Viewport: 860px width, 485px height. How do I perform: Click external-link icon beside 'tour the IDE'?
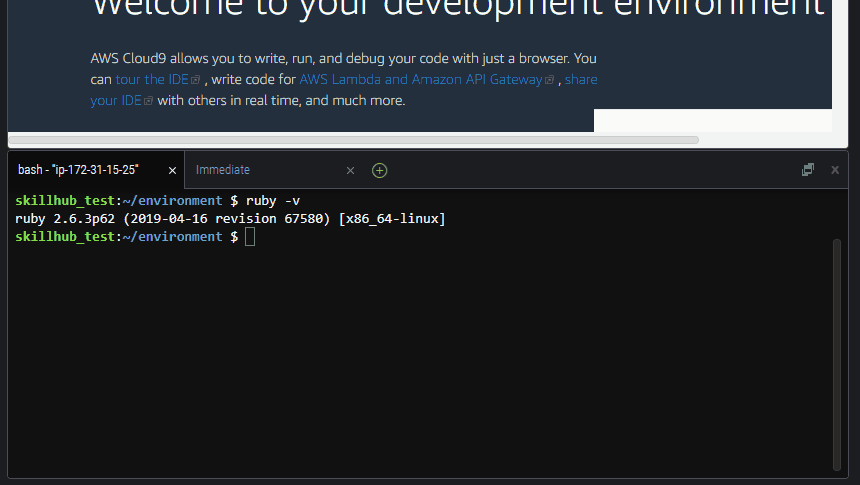coord(195,80)
